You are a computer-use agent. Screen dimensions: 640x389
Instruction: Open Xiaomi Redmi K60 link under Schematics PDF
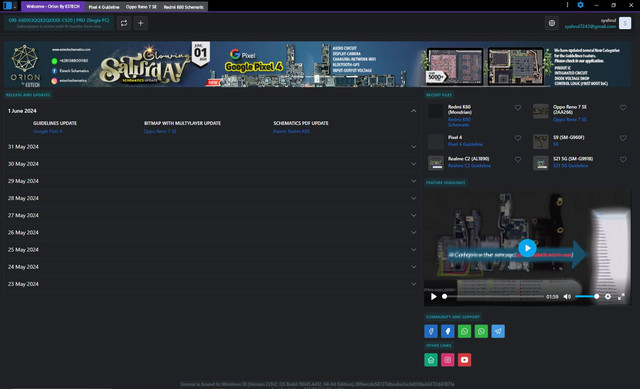point(291,131)
